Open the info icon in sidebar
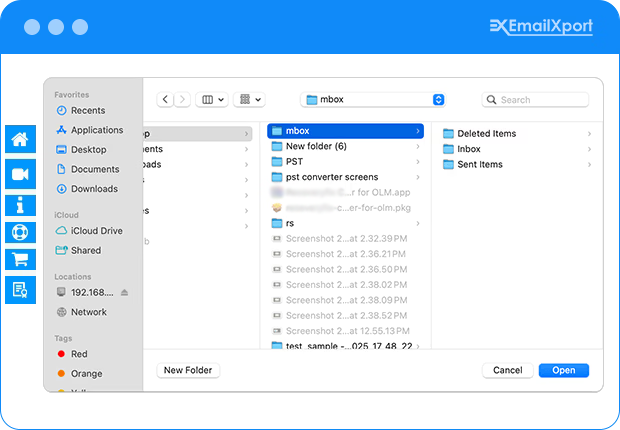The width and height of the screenshot is (620, 430). tap(20, 205)
